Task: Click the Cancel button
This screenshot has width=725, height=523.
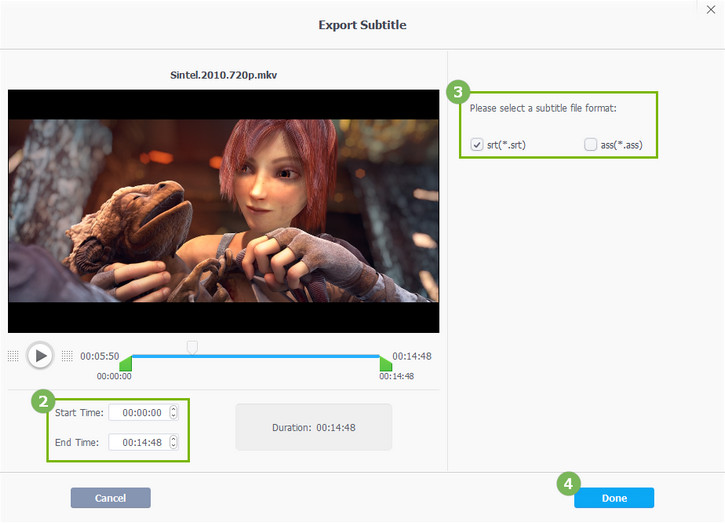Action: (x=111, y=498)
